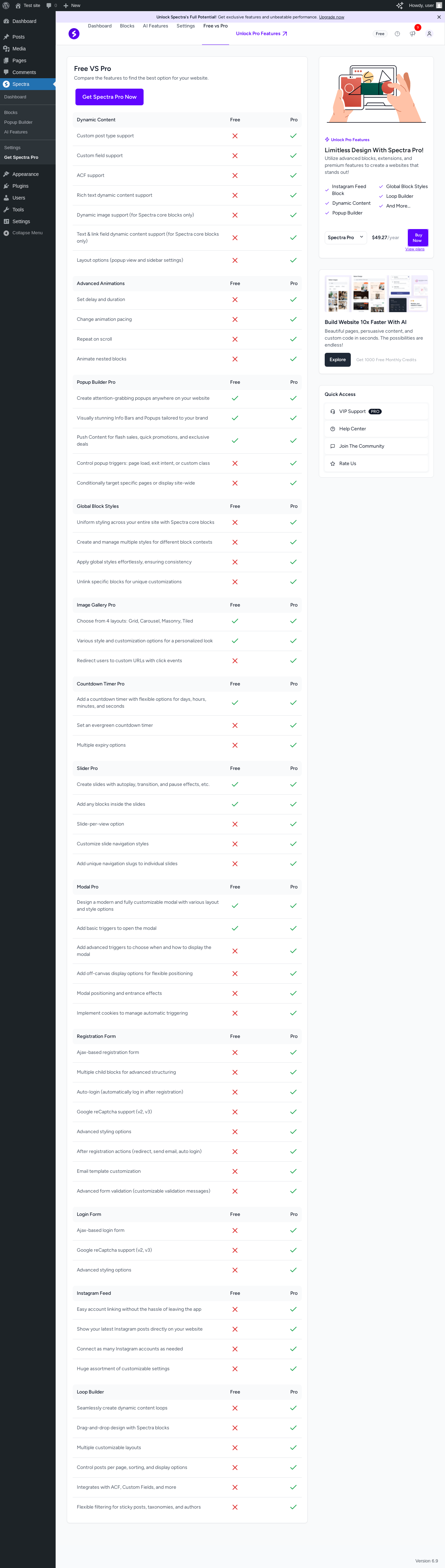Click the AI sparkle icon in admin bar
The width and height of the screenshot is (445, 1568).
tap(400, 6)
